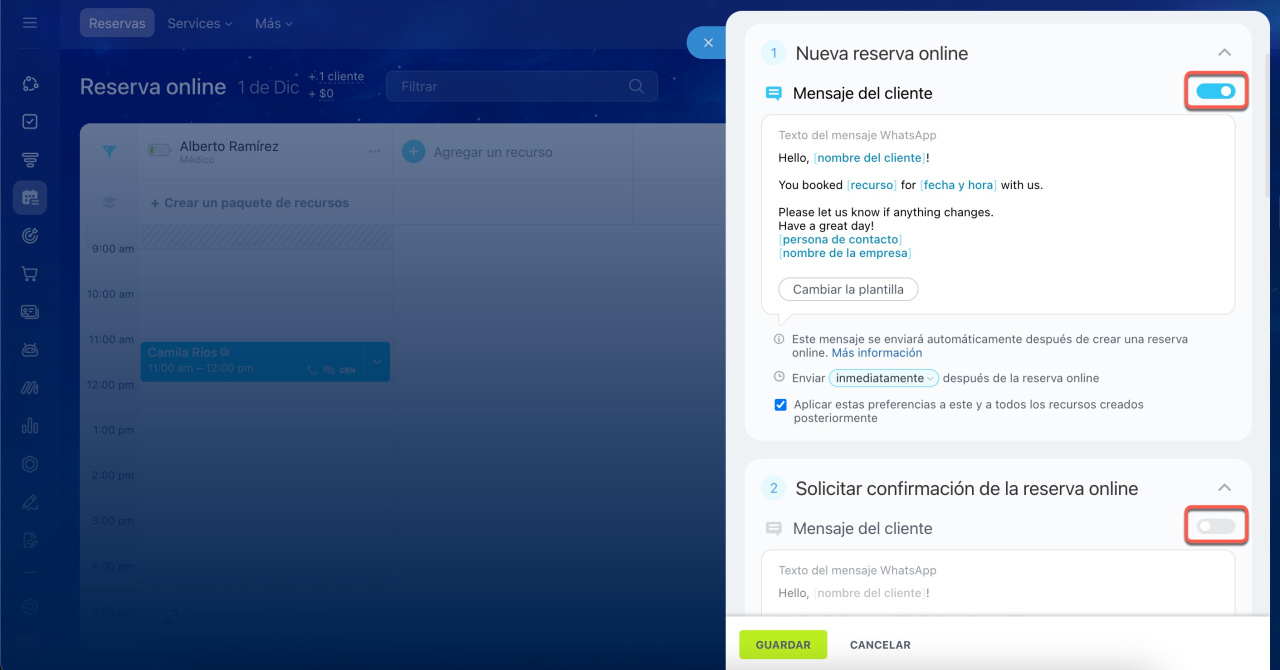Click the Cambiar la plantilla button
This screenshot has width=1280, height=670.
click(x=848, y=289)
